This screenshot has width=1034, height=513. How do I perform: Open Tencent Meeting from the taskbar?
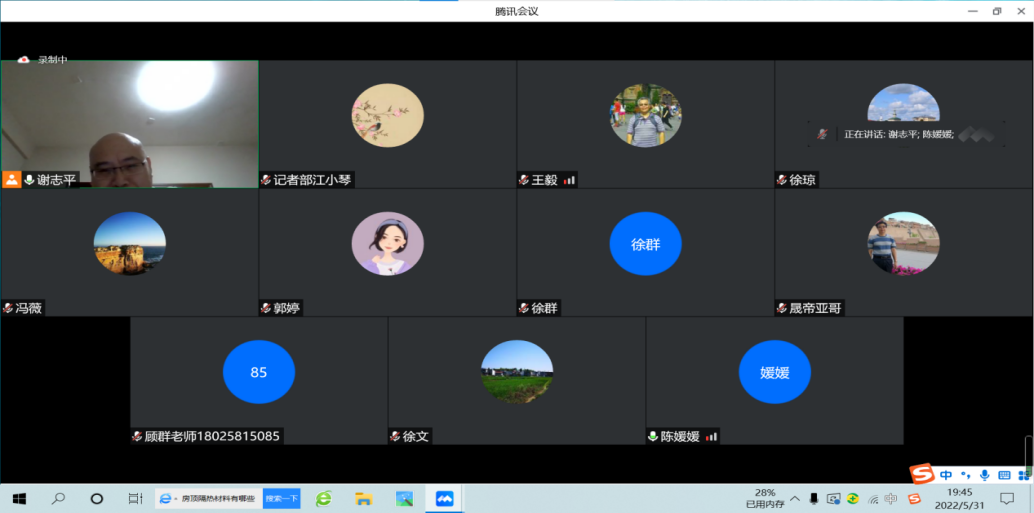(444, 498)
